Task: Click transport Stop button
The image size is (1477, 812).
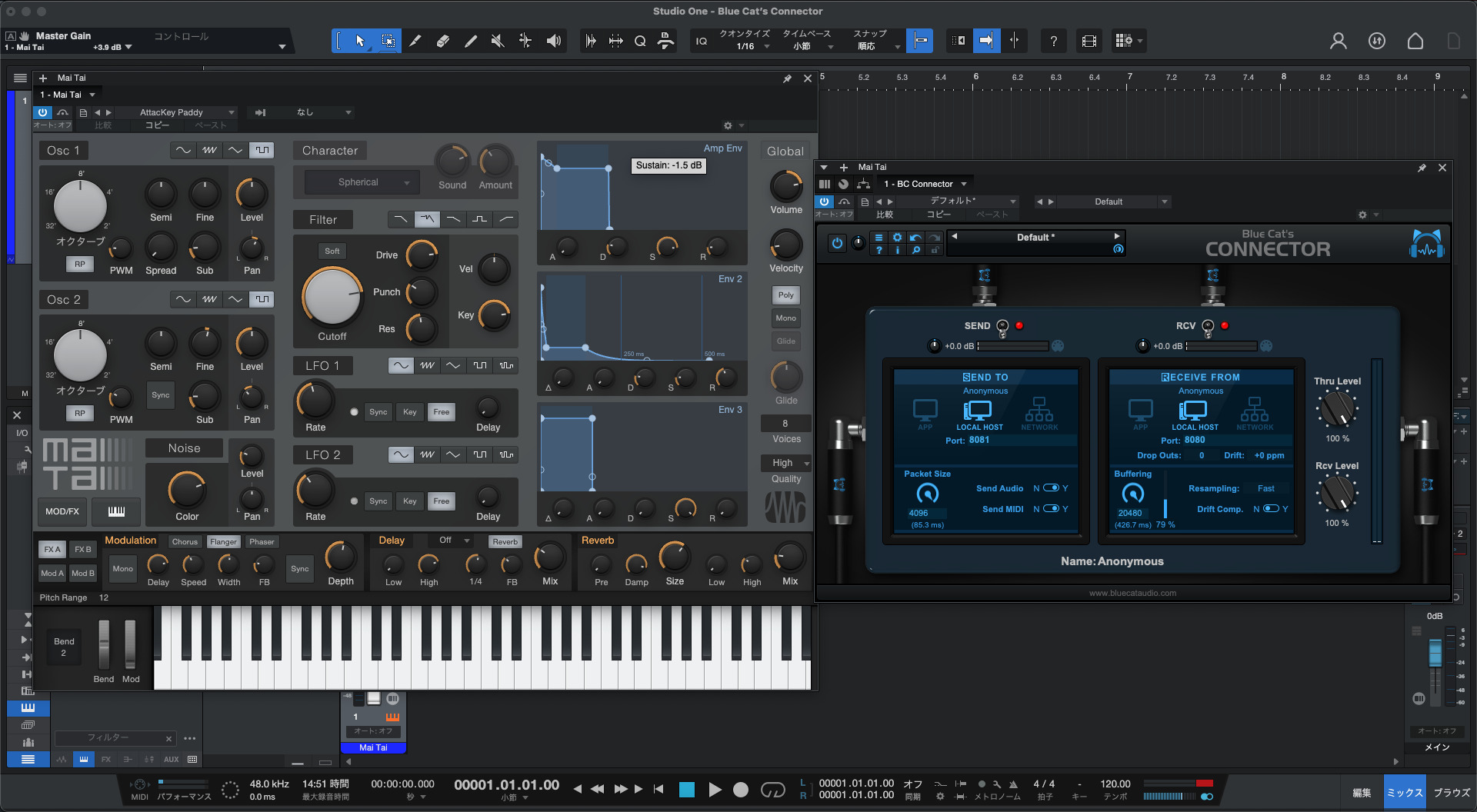Action: point(687,790)
